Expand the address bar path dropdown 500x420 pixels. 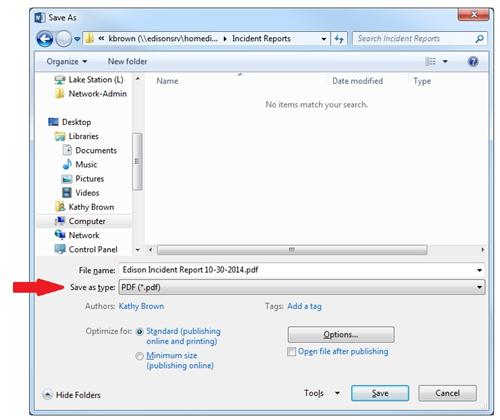click(x=324, y=39)
